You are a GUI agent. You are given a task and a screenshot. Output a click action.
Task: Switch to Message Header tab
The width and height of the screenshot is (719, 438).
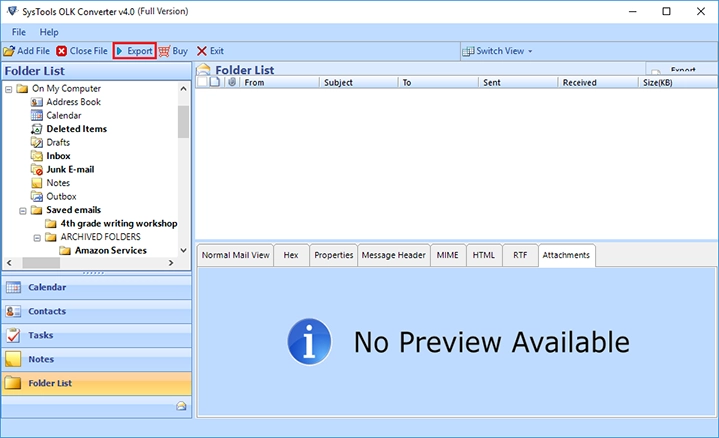click(x=393, y=255)
